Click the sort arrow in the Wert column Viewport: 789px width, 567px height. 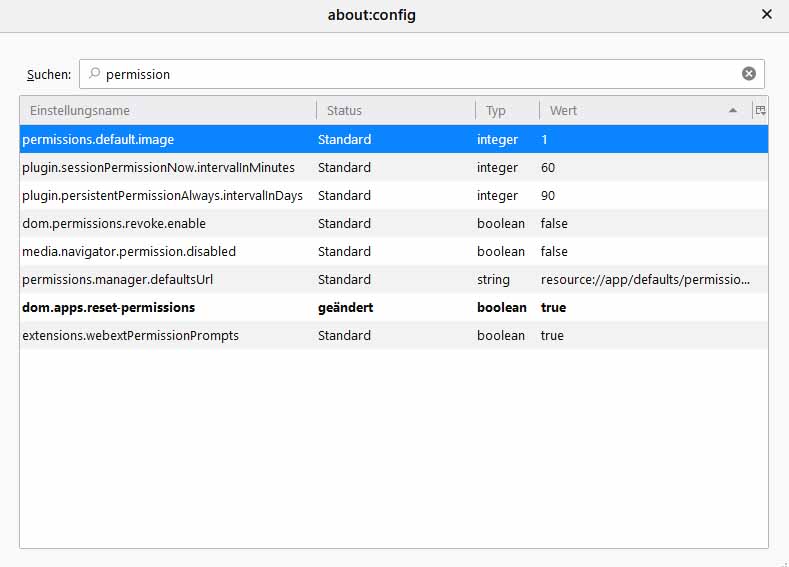pyautogui.click(x=733, y=110)
